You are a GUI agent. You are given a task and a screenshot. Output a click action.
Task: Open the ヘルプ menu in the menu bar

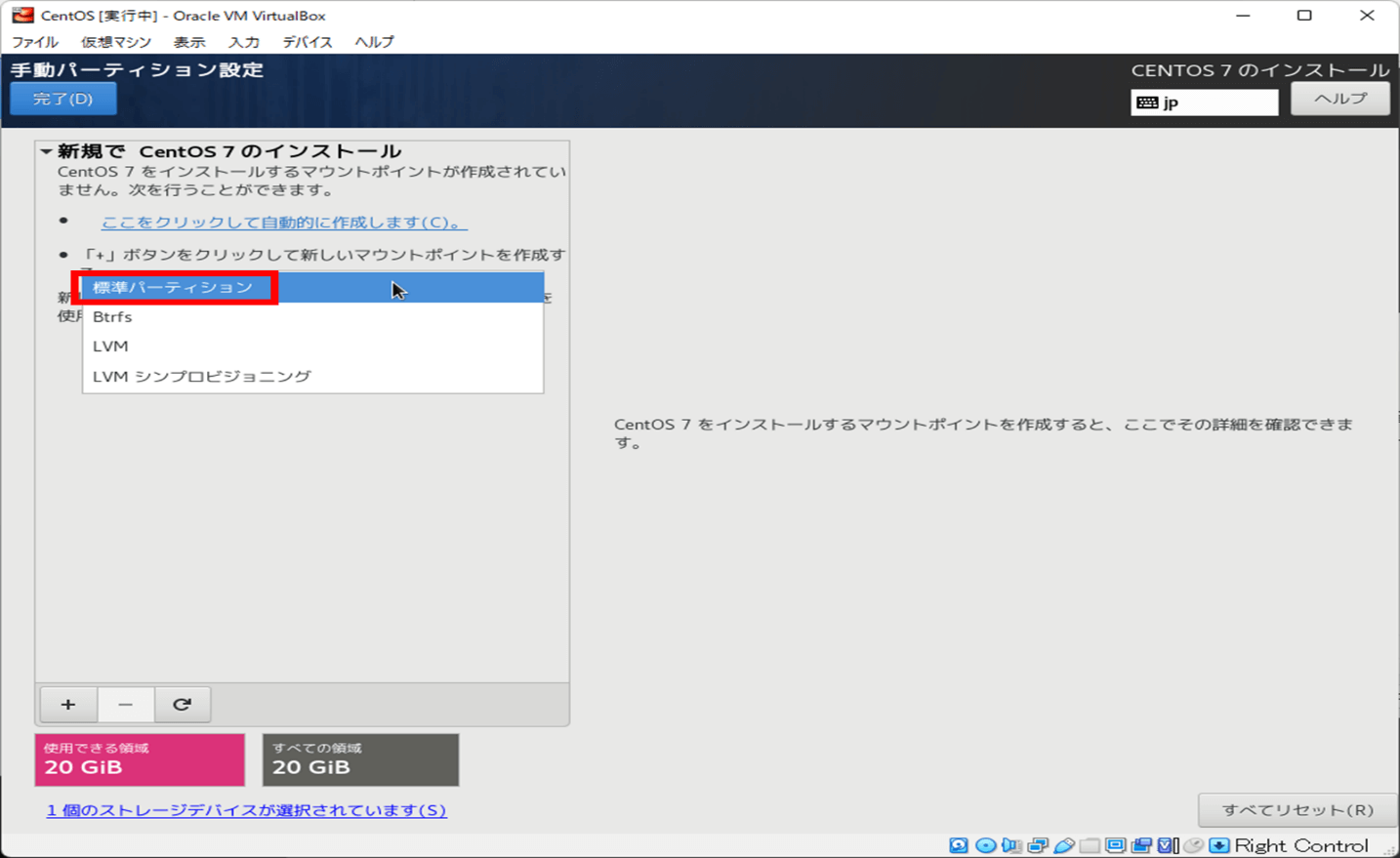[x=374, y=42]
